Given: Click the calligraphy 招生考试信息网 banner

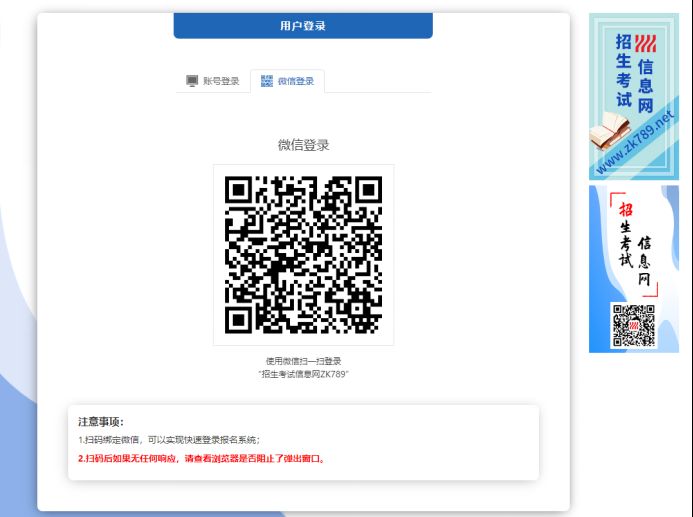Looking at the screenshot, I should 634,269.
